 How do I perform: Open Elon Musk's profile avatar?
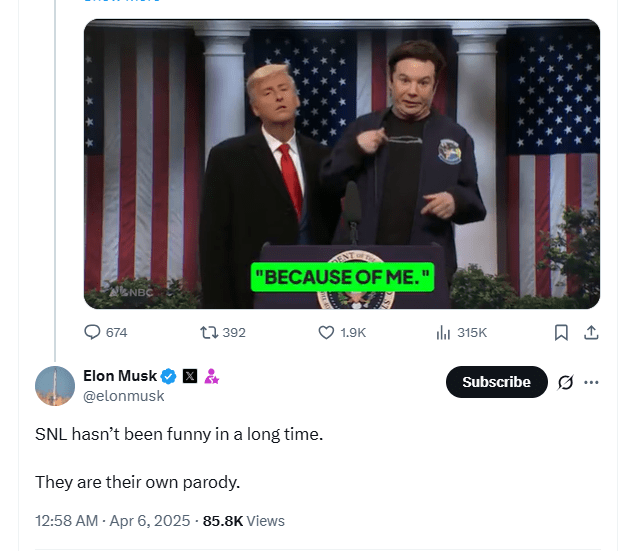(x=55, y=386)
